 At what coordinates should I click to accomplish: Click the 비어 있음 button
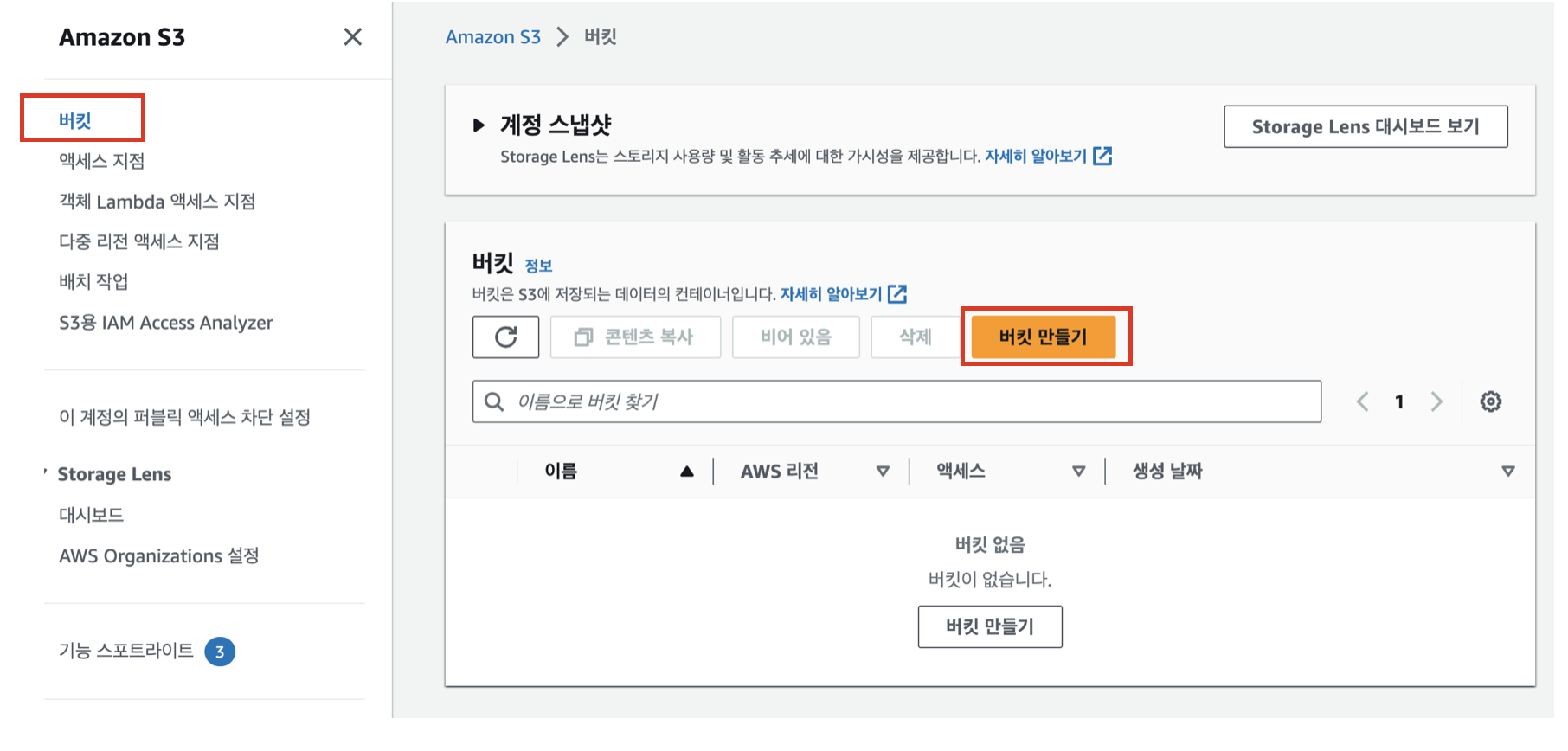tap(795, 337)
